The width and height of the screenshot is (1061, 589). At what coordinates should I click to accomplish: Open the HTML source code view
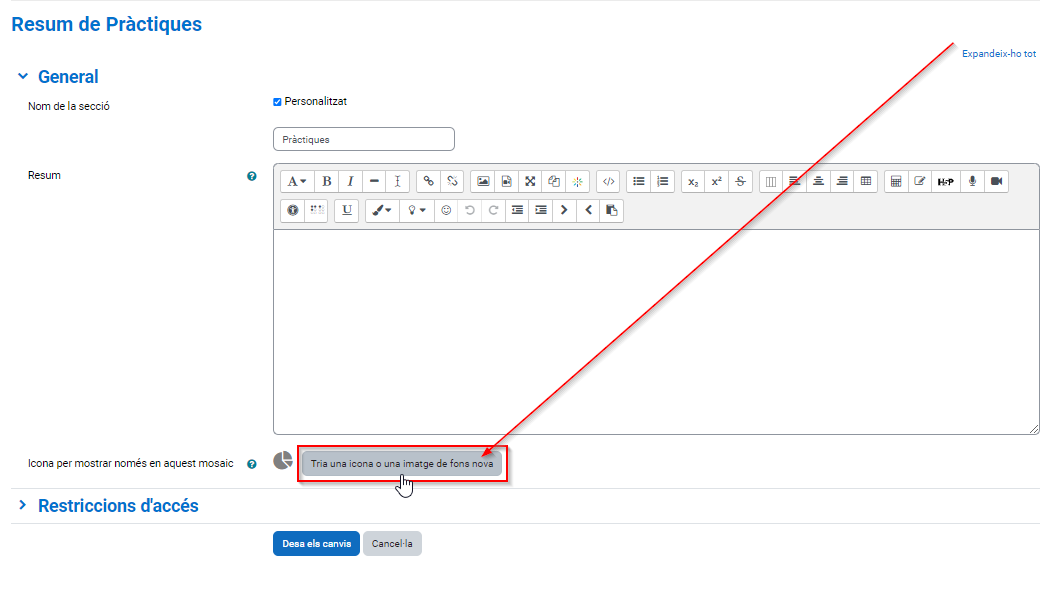tap(608, 181)
